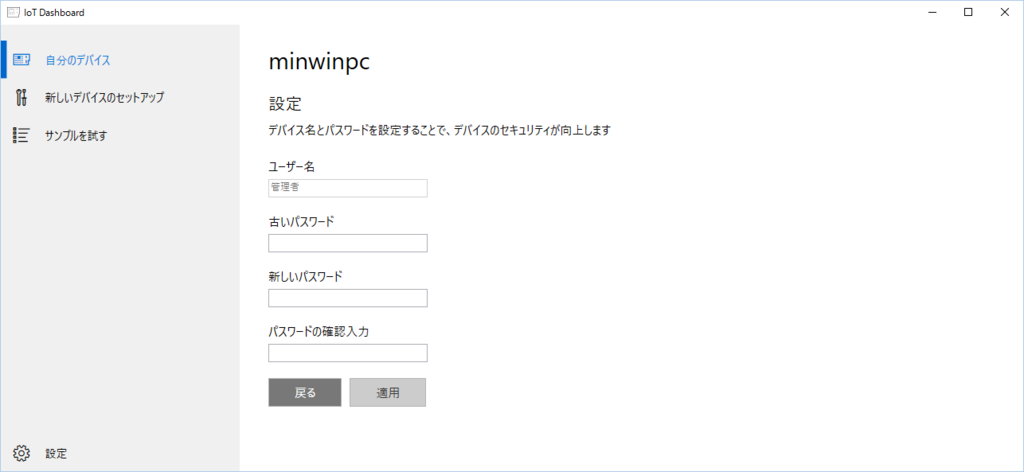Focus the 古いパスワード input field

point(347,243)
